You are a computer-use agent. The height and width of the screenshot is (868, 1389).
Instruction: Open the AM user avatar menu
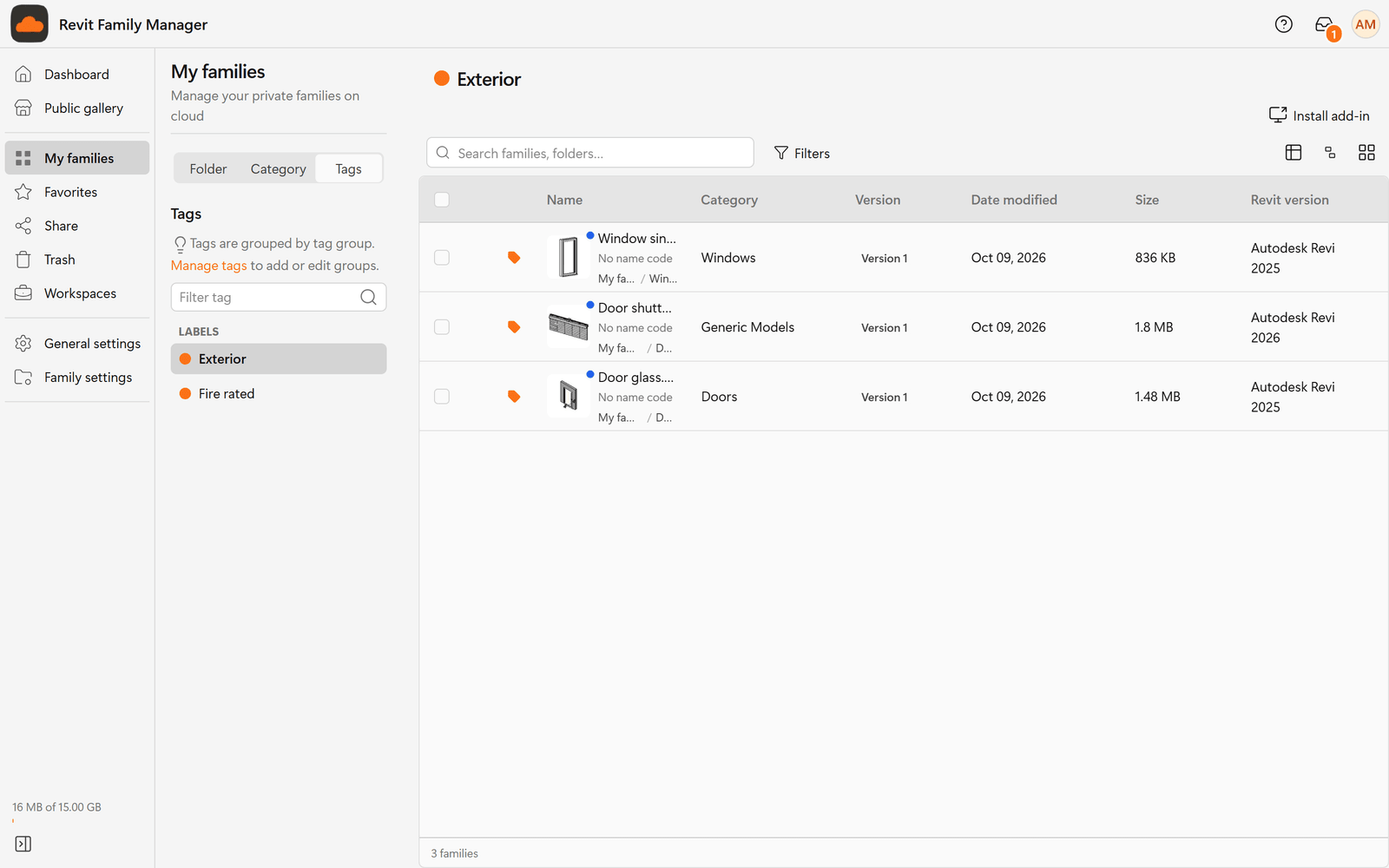point(1365,24)
